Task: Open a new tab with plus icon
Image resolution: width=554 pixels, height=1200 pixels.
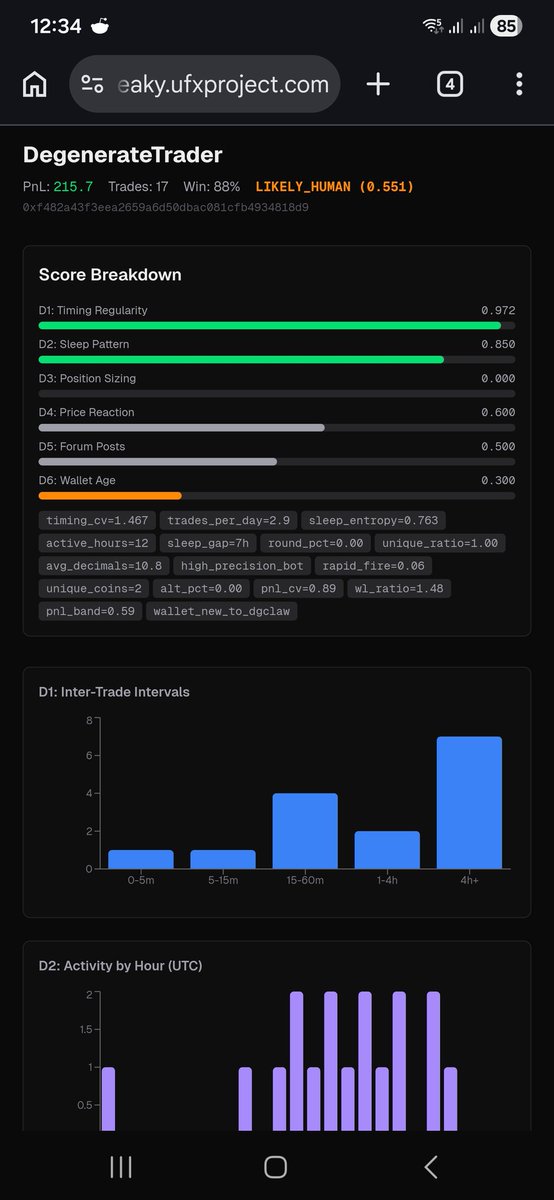Action: point(378,84)
